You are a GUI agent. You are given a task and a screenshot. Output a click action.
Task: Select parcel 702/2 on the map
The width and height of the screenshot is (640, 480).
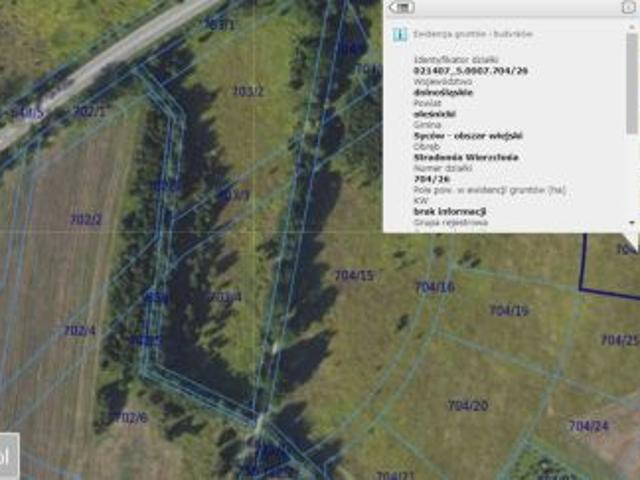click(x=85, y=219)
